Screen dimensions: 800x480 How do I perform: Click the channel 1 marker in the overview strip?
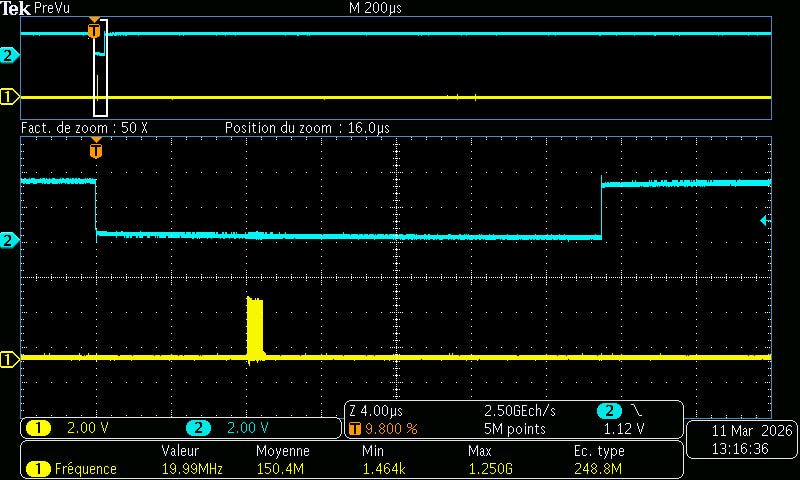pos(10,97)
